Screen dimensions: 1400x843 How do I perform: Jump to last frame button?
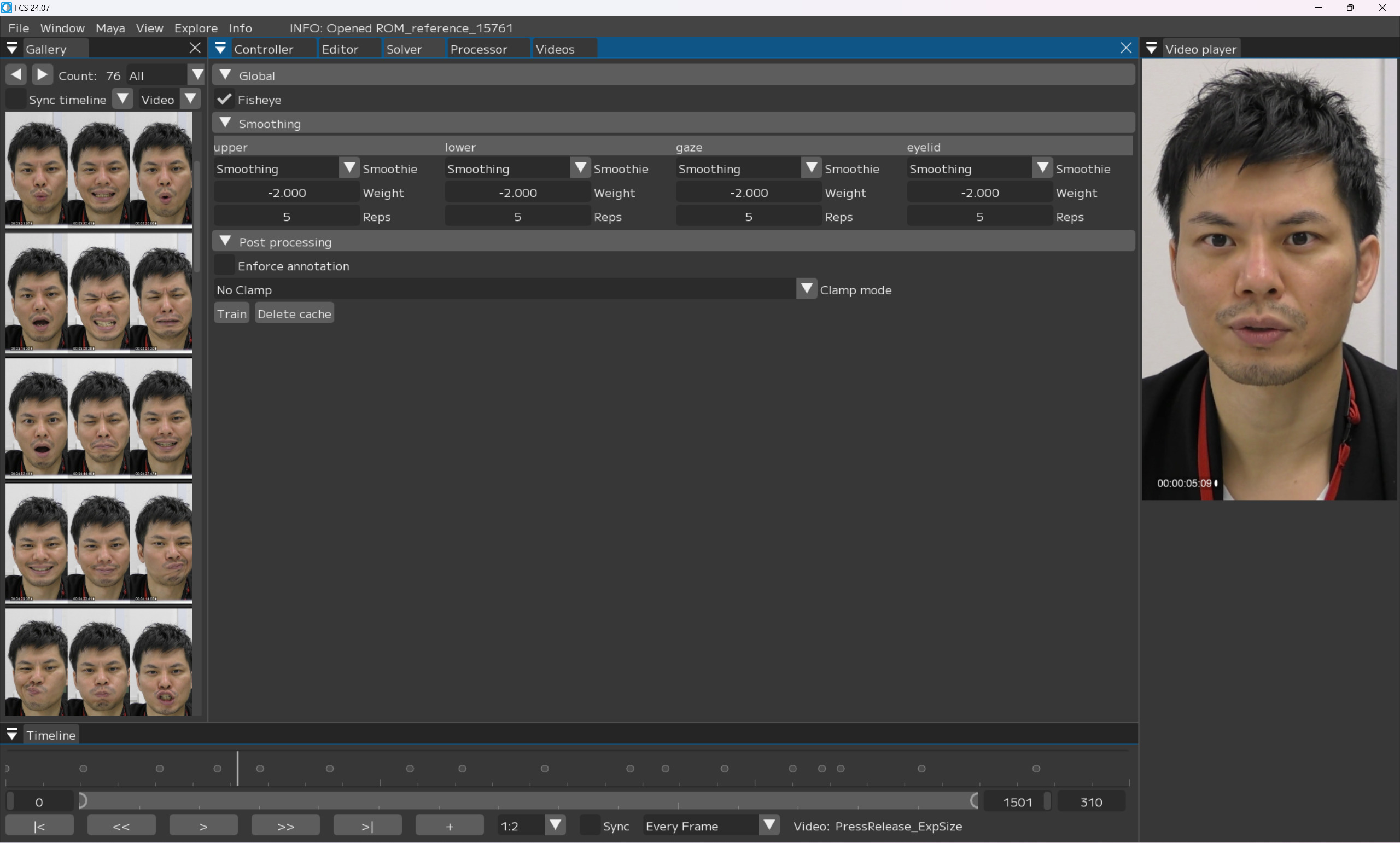(367, 826)
